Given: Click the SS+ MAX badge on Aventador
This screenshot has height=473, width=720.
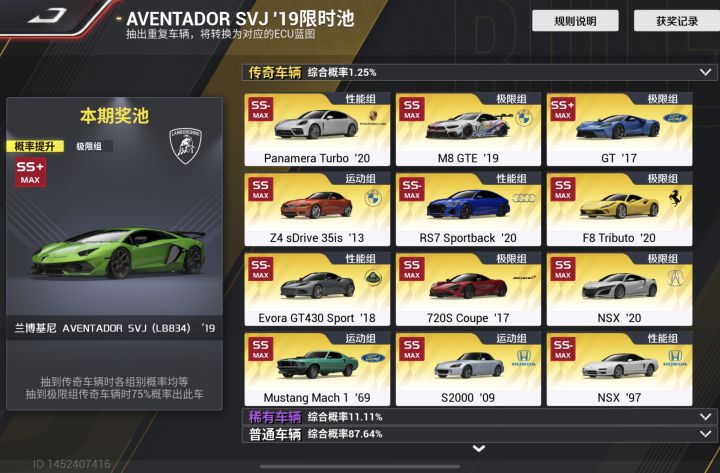Looking at the screenshot, I should (x=30, y=172).
